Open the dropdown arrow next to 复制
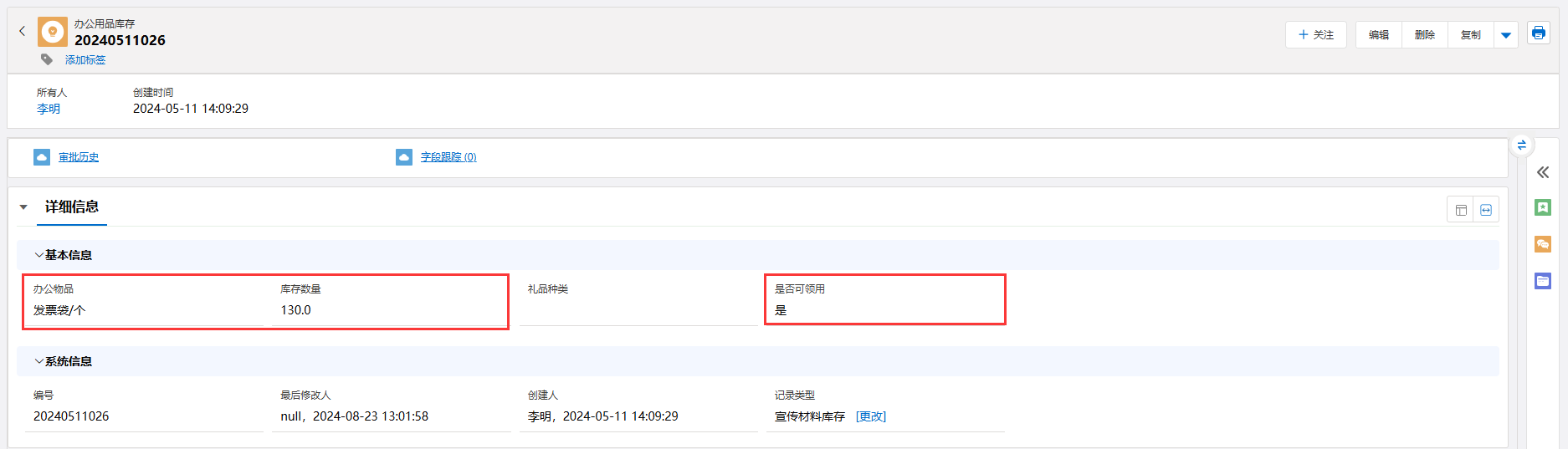Image resolution: width=1568 pixels, height=449 pixels. coord(1506,35)
